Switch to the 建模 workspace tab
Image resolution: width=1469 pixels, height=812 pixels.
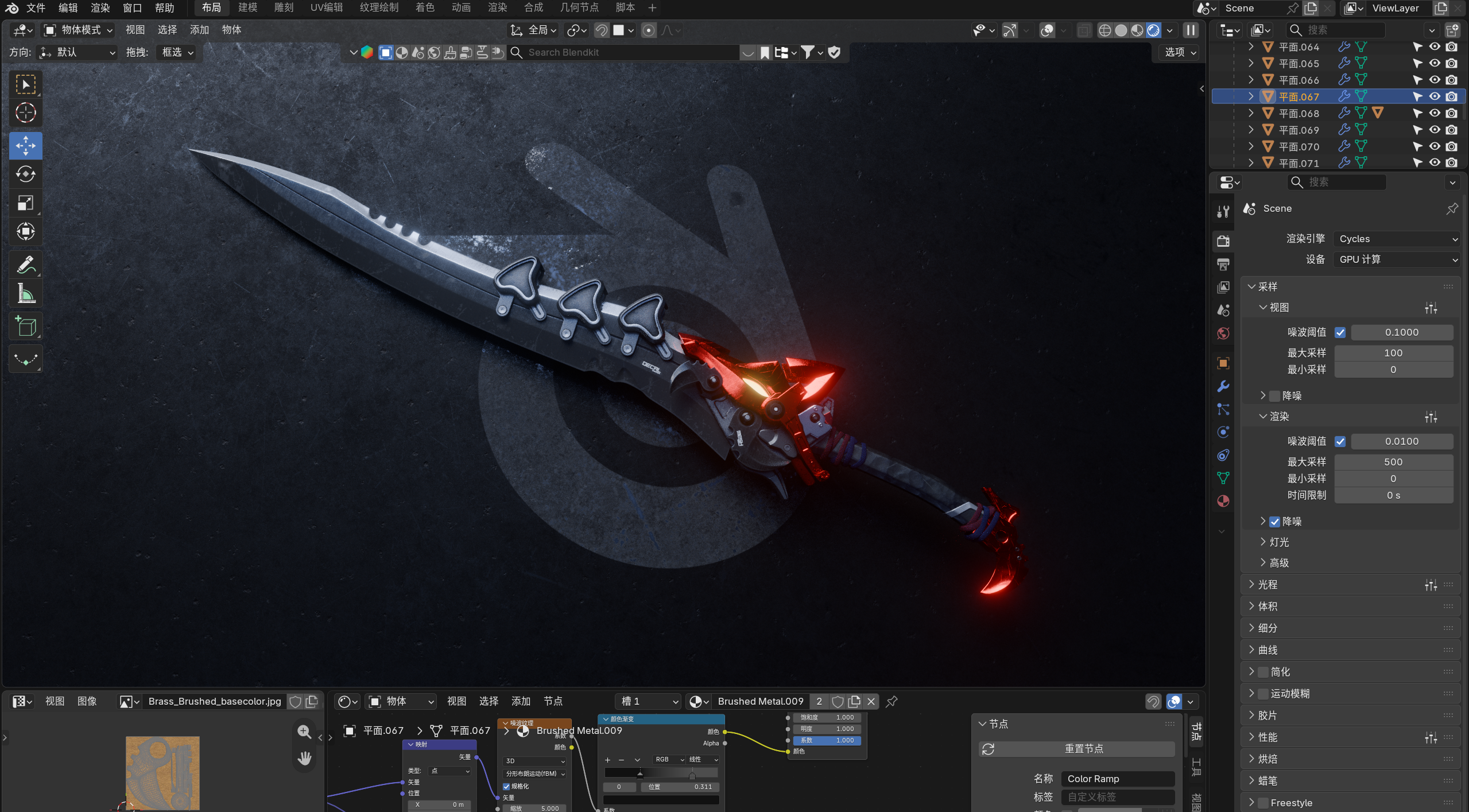pyautogui.click(x=247, y=7)
